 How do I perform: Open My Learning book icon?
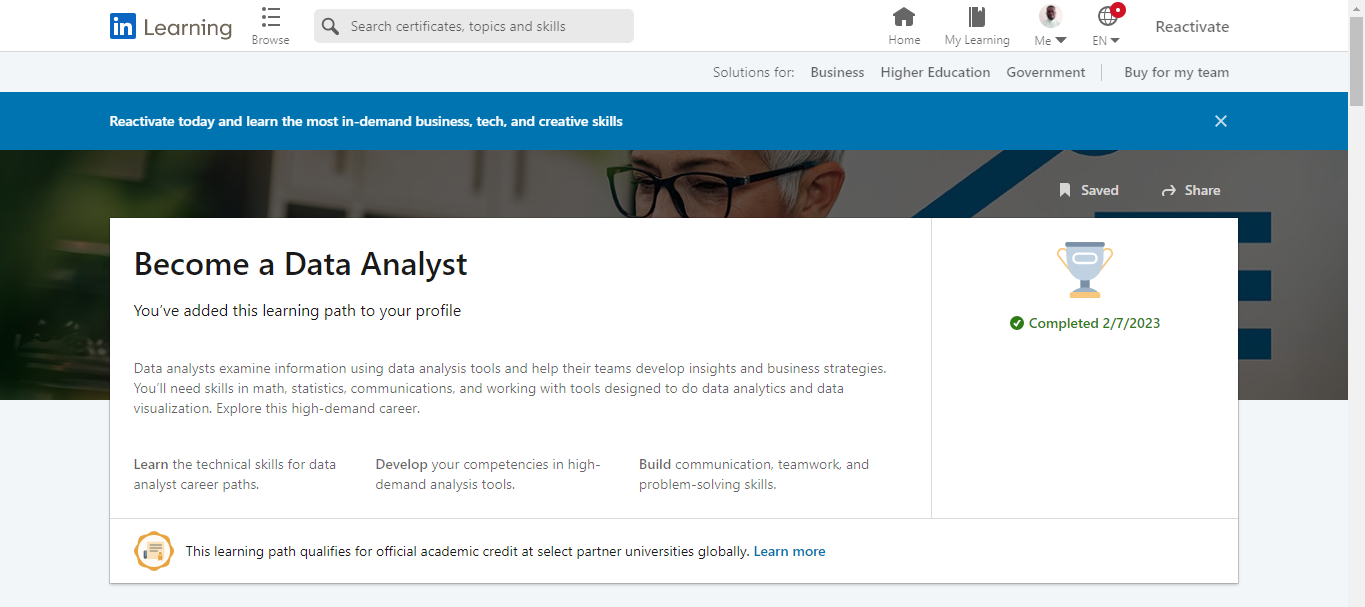point(977,17)
